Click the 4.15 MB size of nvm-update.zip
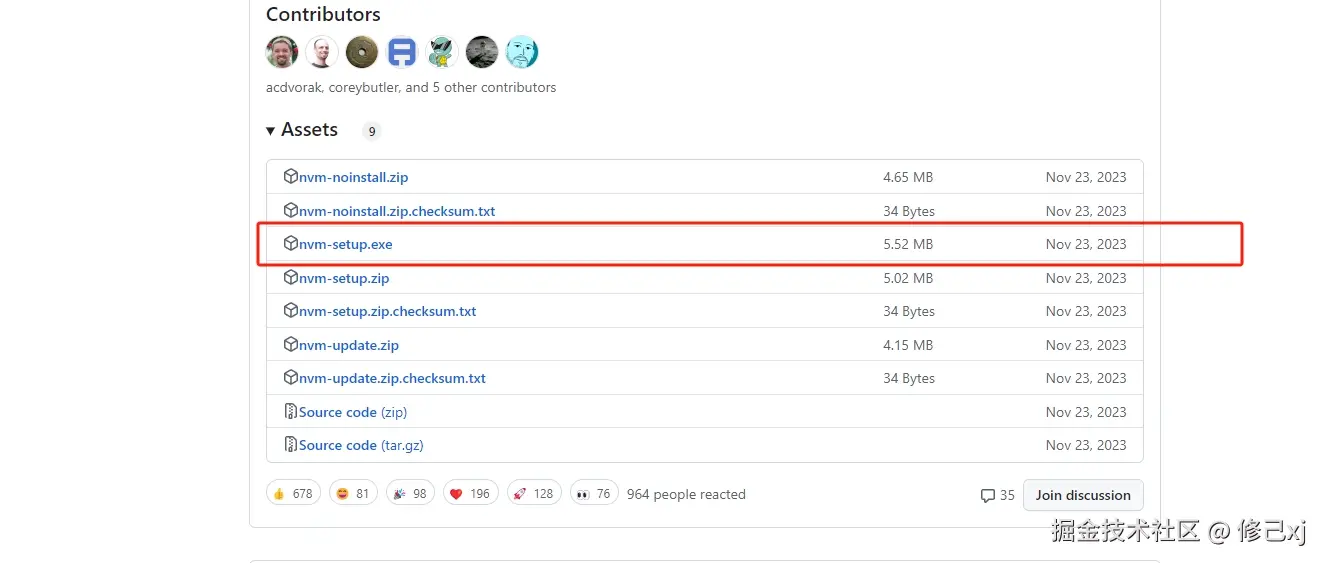 [908, 345]
